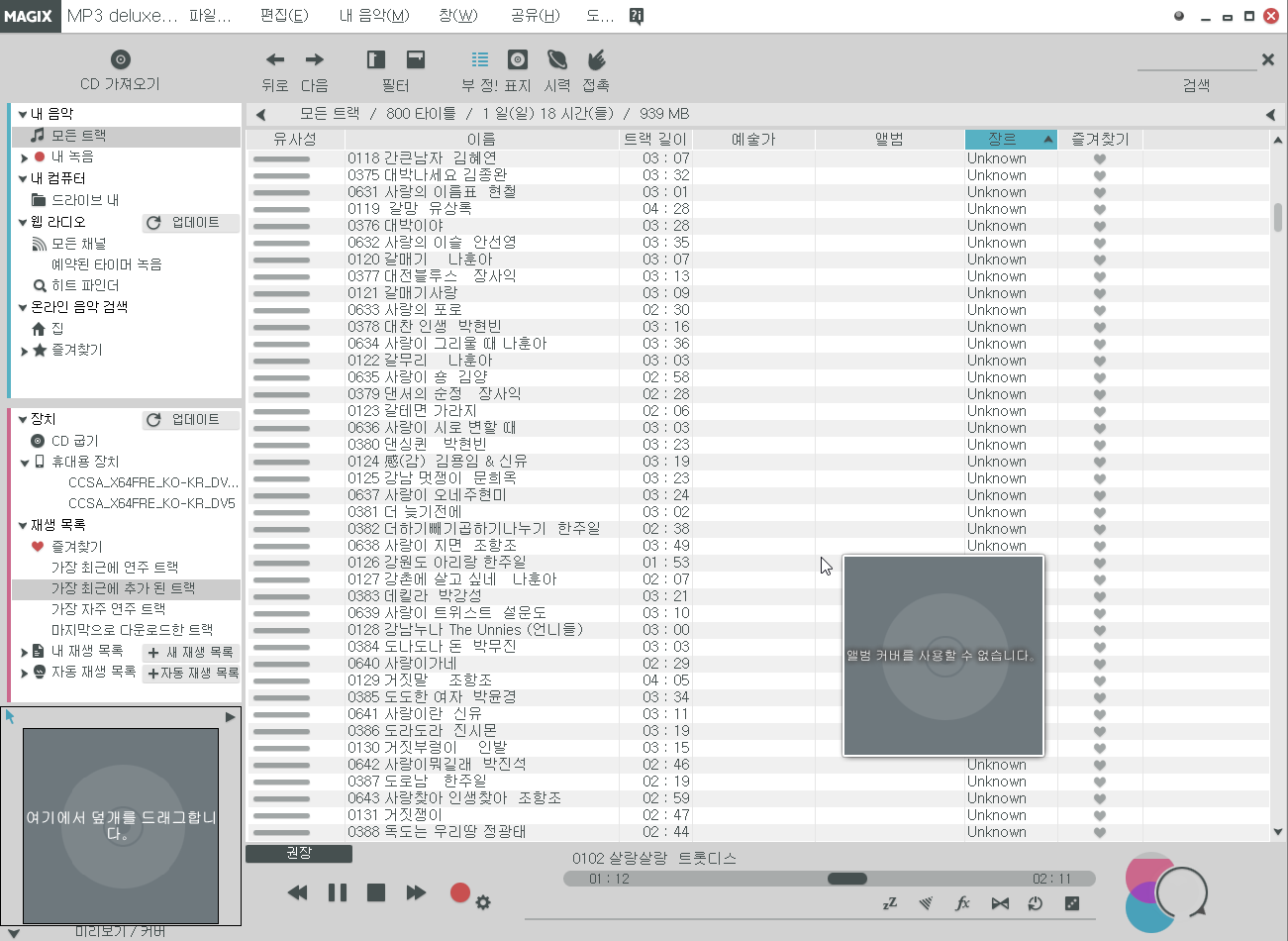
Task: Click the help icon in the menu bar
Action: (x=637, y=16)
